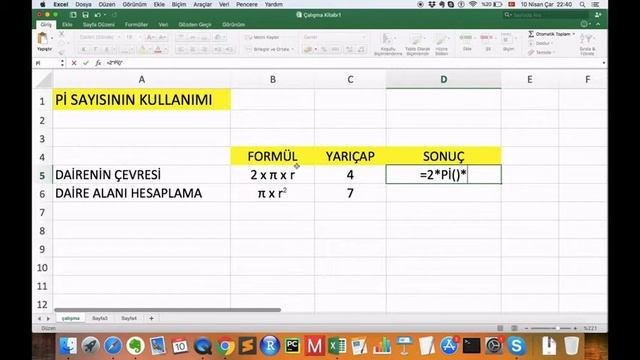Screen dimensions: 640x360
Task: Open Hücre Stilleri icon
Action: click(441, 40)
